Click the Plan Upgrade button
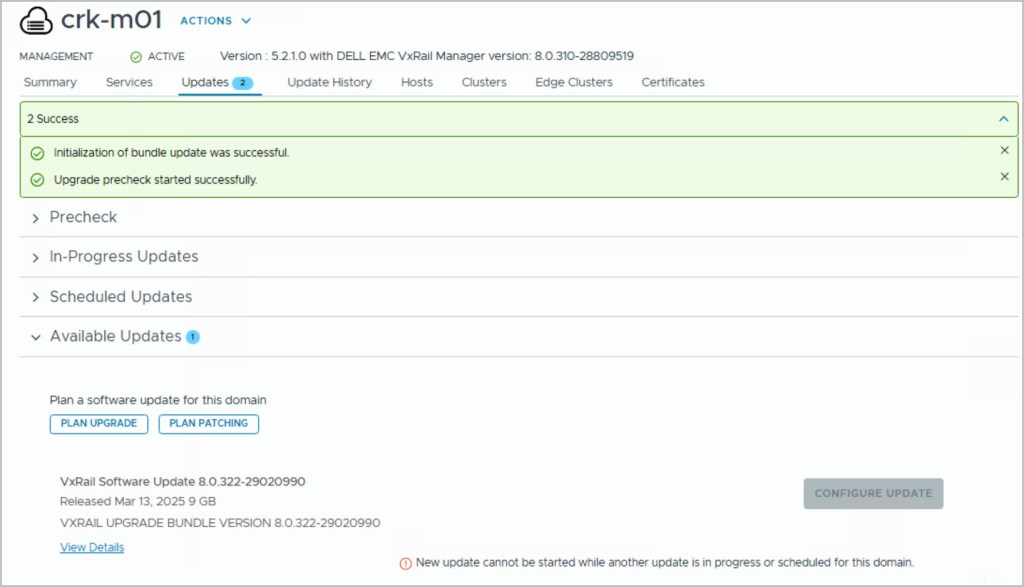The height and width of the screenshot is (587, 1024). 99,423
